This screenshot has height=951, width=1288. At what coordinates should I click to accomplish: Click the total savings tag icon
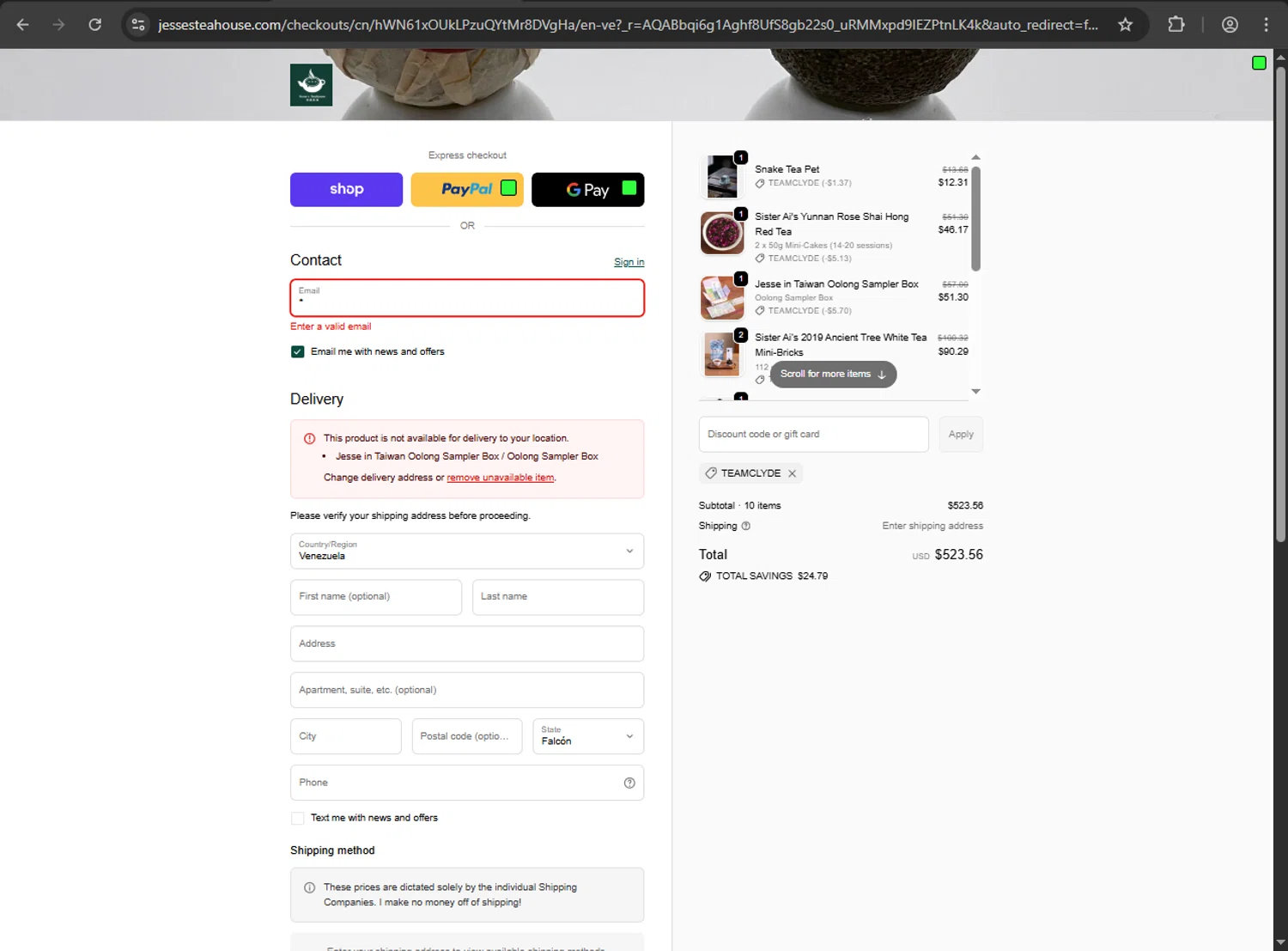click(705, 576)
